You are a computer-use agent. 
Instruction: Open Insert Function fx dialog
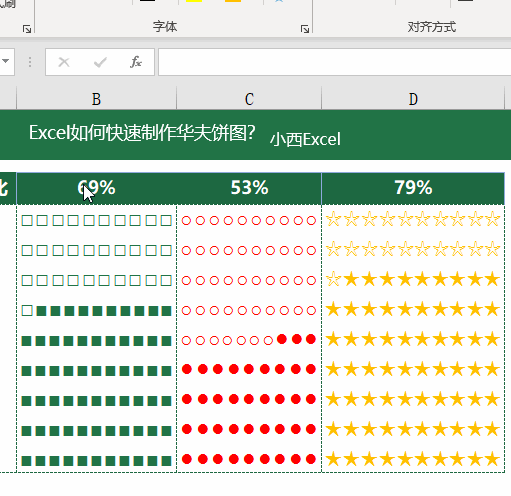136,62
